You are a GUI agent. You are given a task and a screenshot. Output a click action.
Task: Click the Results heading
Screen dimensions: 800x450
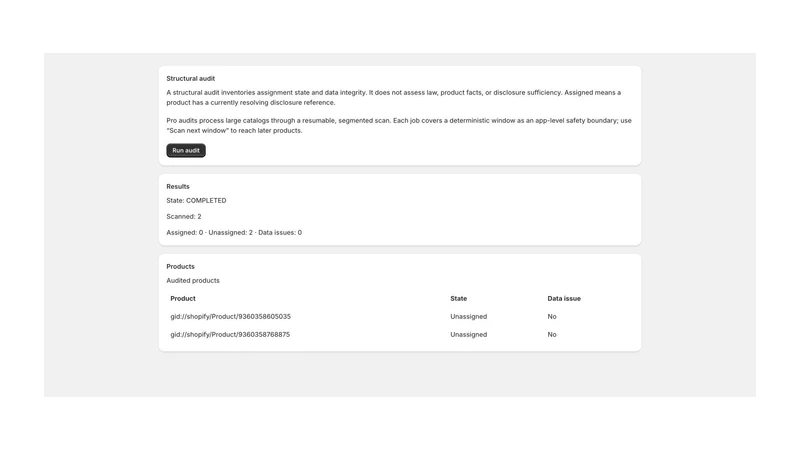[178, 187]
